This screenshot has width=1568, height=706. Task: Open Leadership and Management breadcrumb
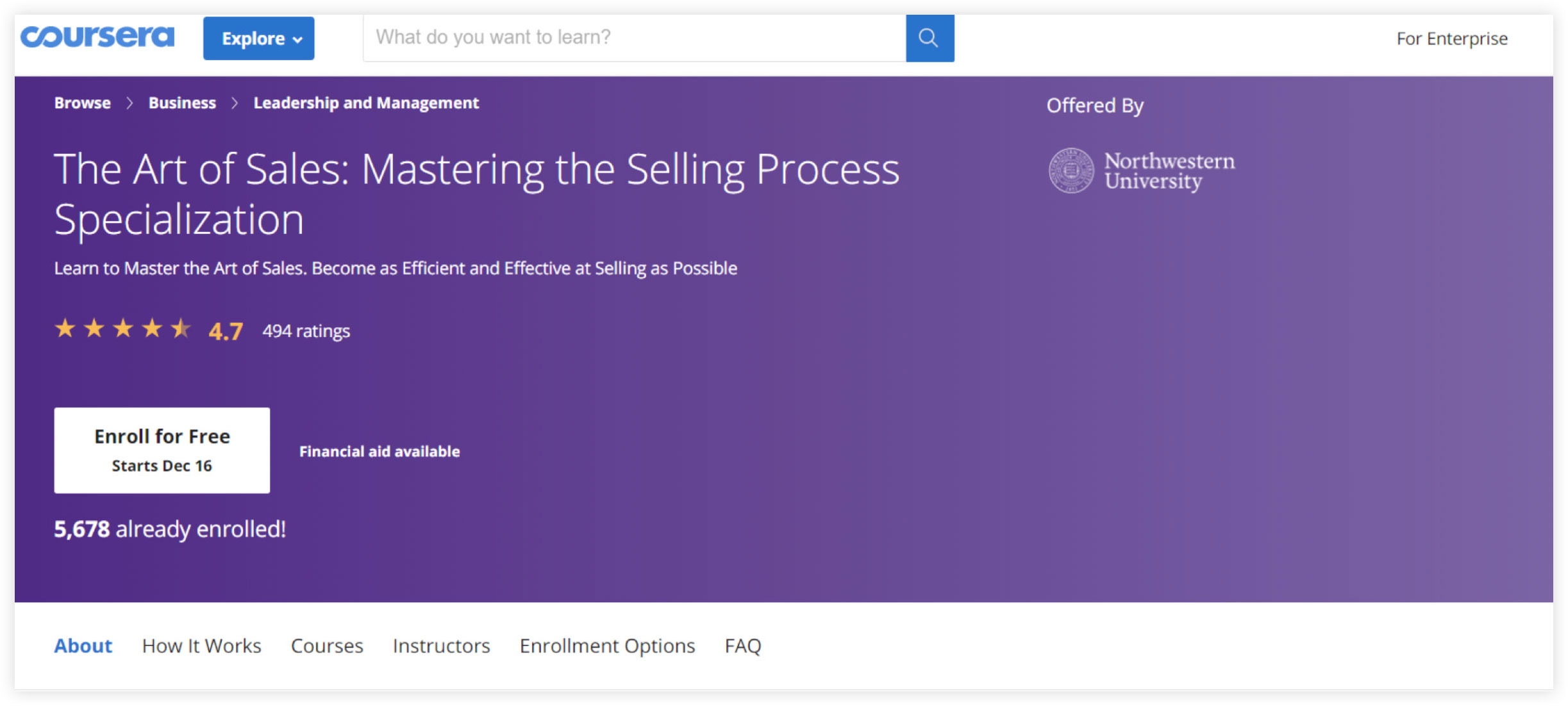[x=366, y=103]
